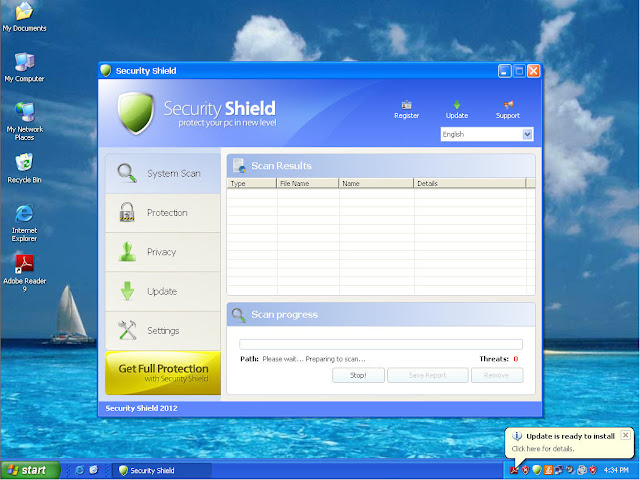Select the Recycle Bin icon
This screenshot has width=640, height=480.
point(24,168)
